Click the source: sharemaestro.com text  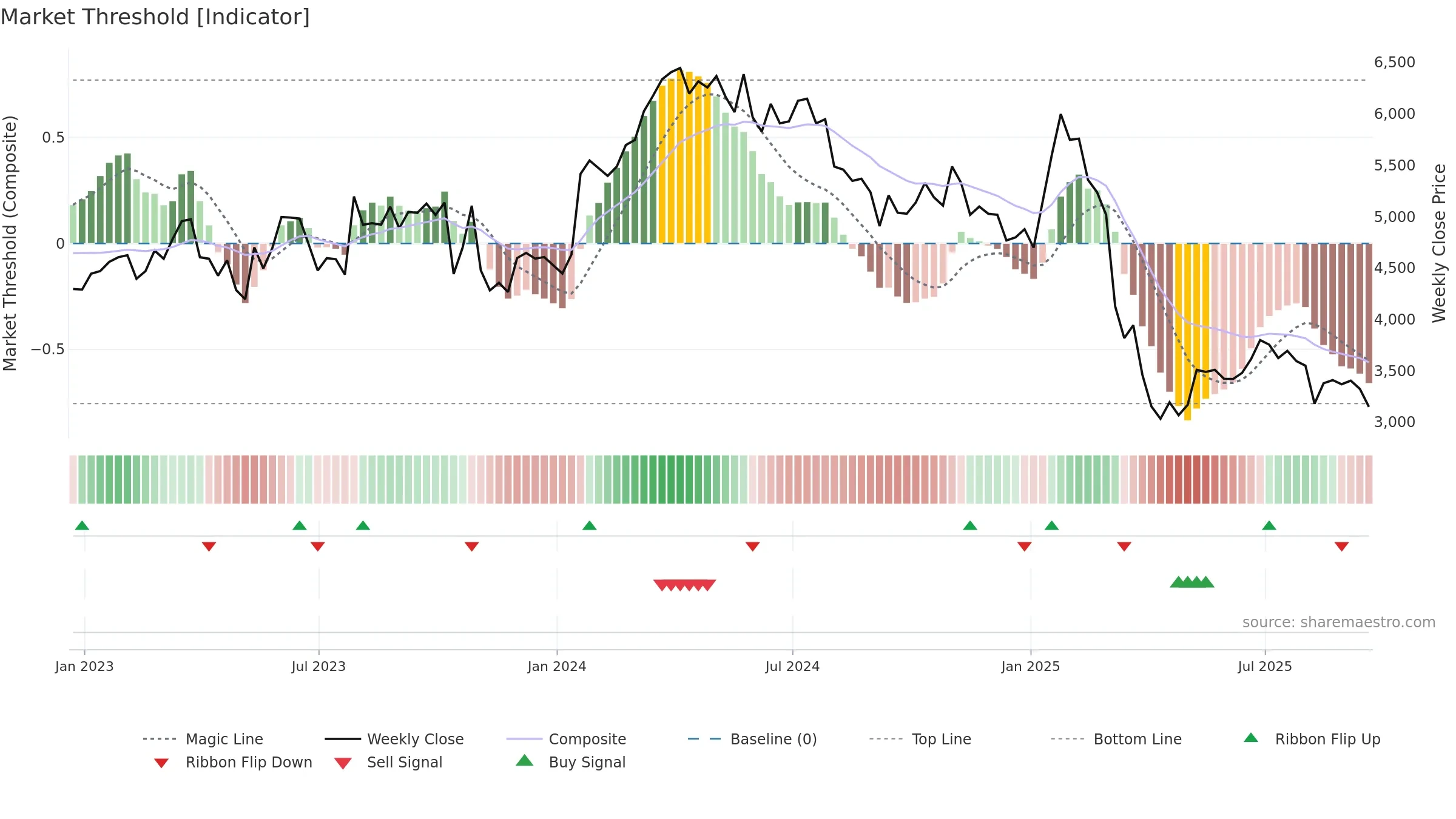[1339, 622]
